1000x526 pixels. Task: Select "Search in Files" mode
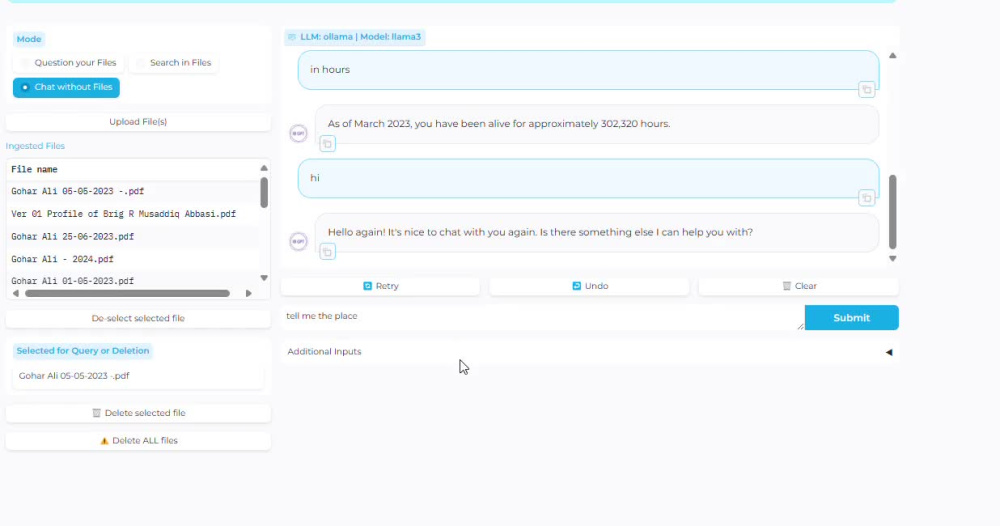173,62
